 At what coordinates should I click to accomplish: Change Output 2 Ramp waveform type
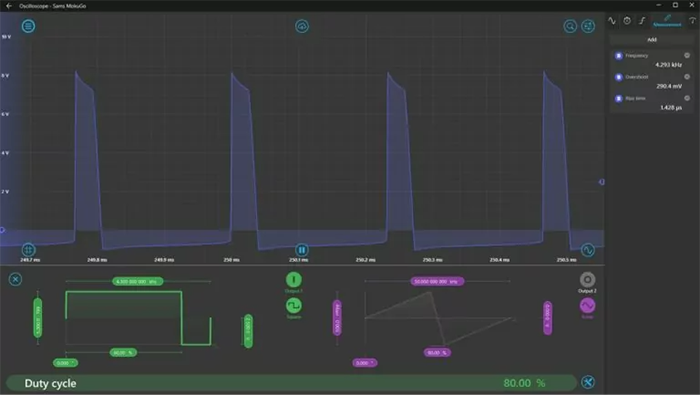tap(588, 306)
